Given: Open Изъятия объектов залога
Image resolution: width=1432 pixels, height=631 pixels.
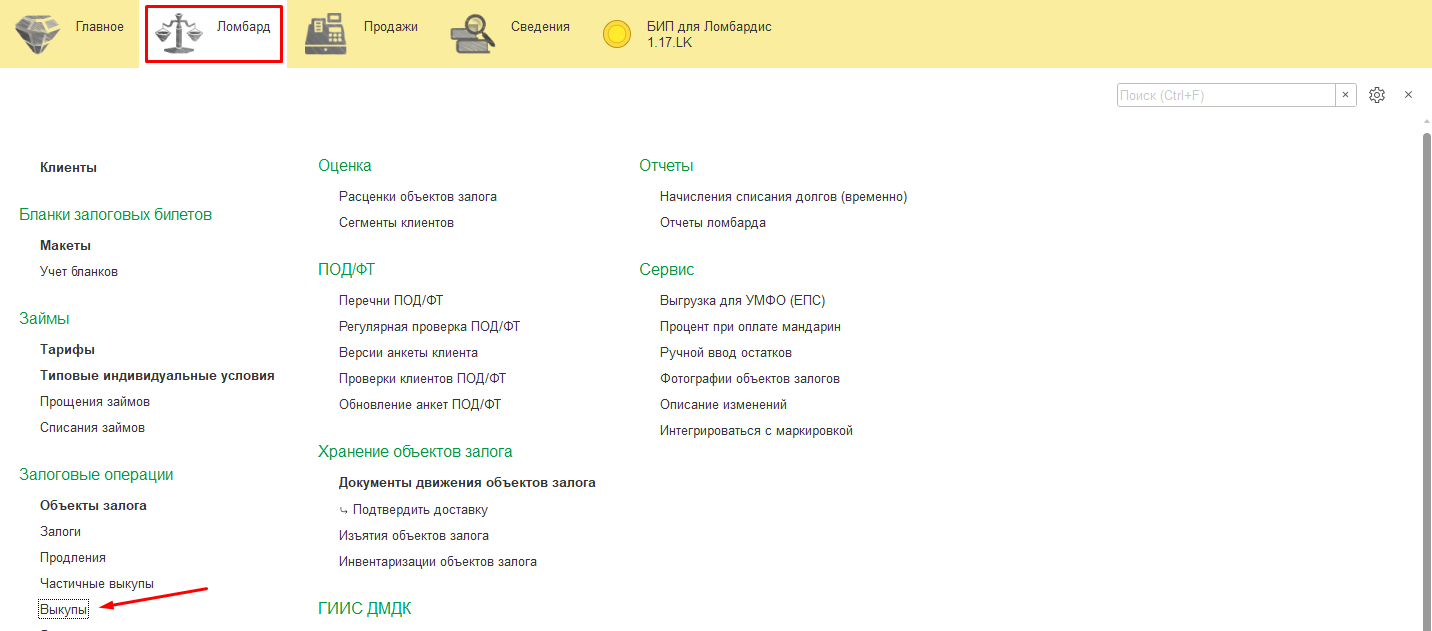Looking at the screenshot, I should pyautogui.click(x=414, y=535).
